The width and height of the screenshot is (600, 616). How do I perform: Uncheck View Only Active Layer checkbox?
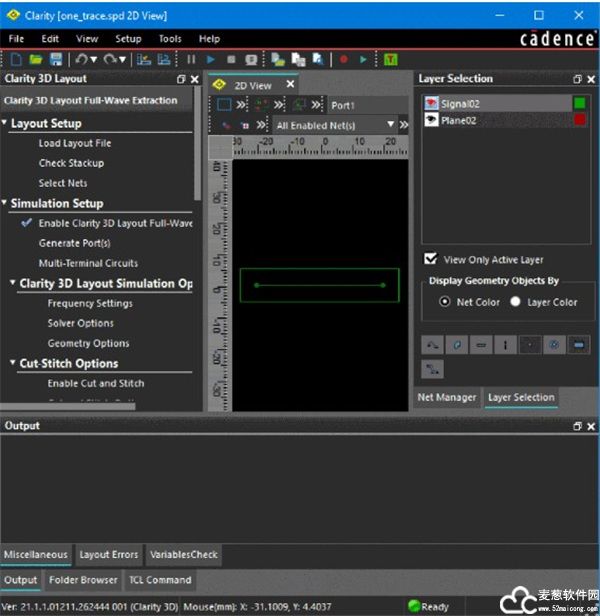pyautogui.click(x=431, y=259)
